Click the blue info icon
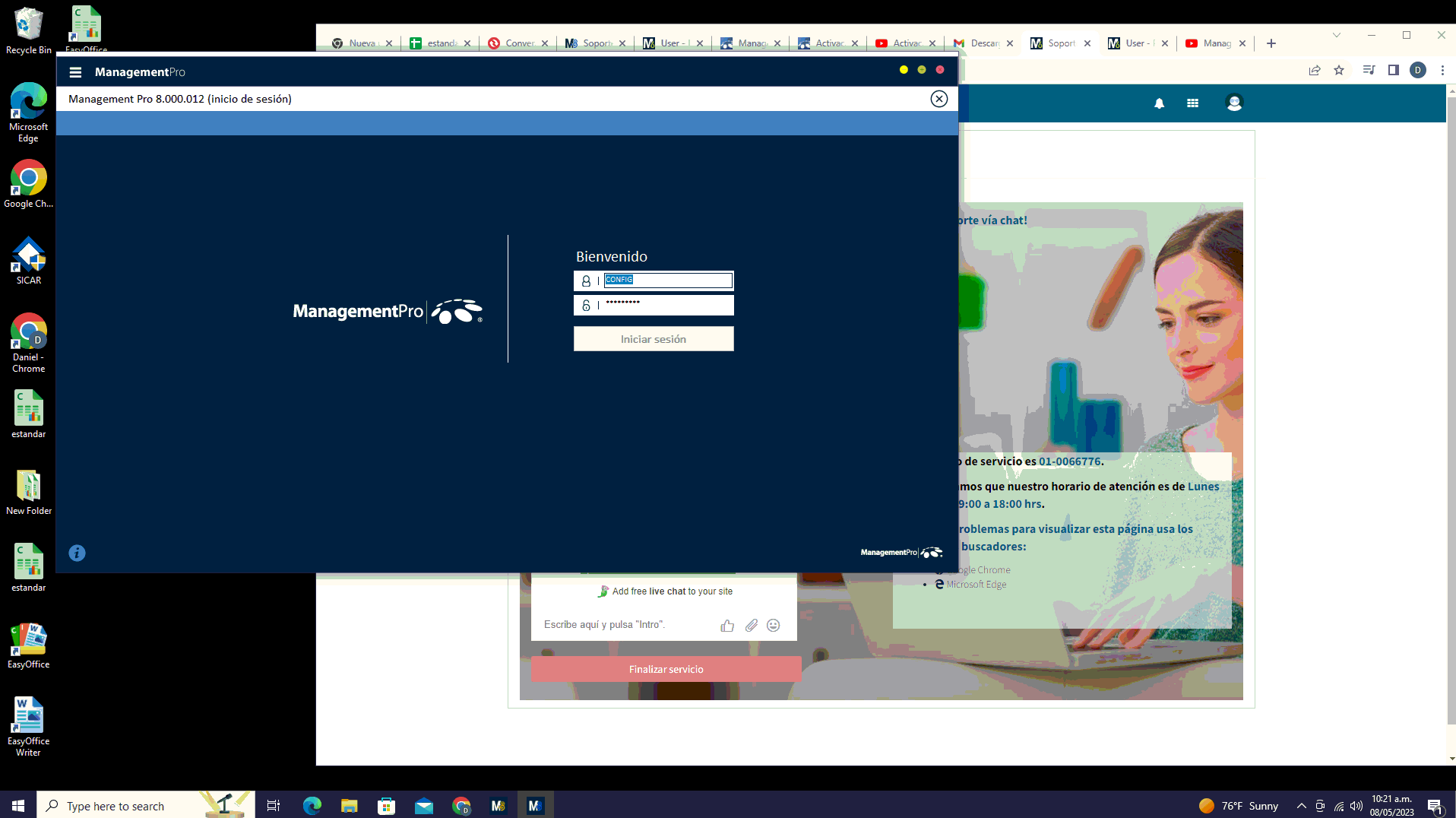 tap(77, 553)
